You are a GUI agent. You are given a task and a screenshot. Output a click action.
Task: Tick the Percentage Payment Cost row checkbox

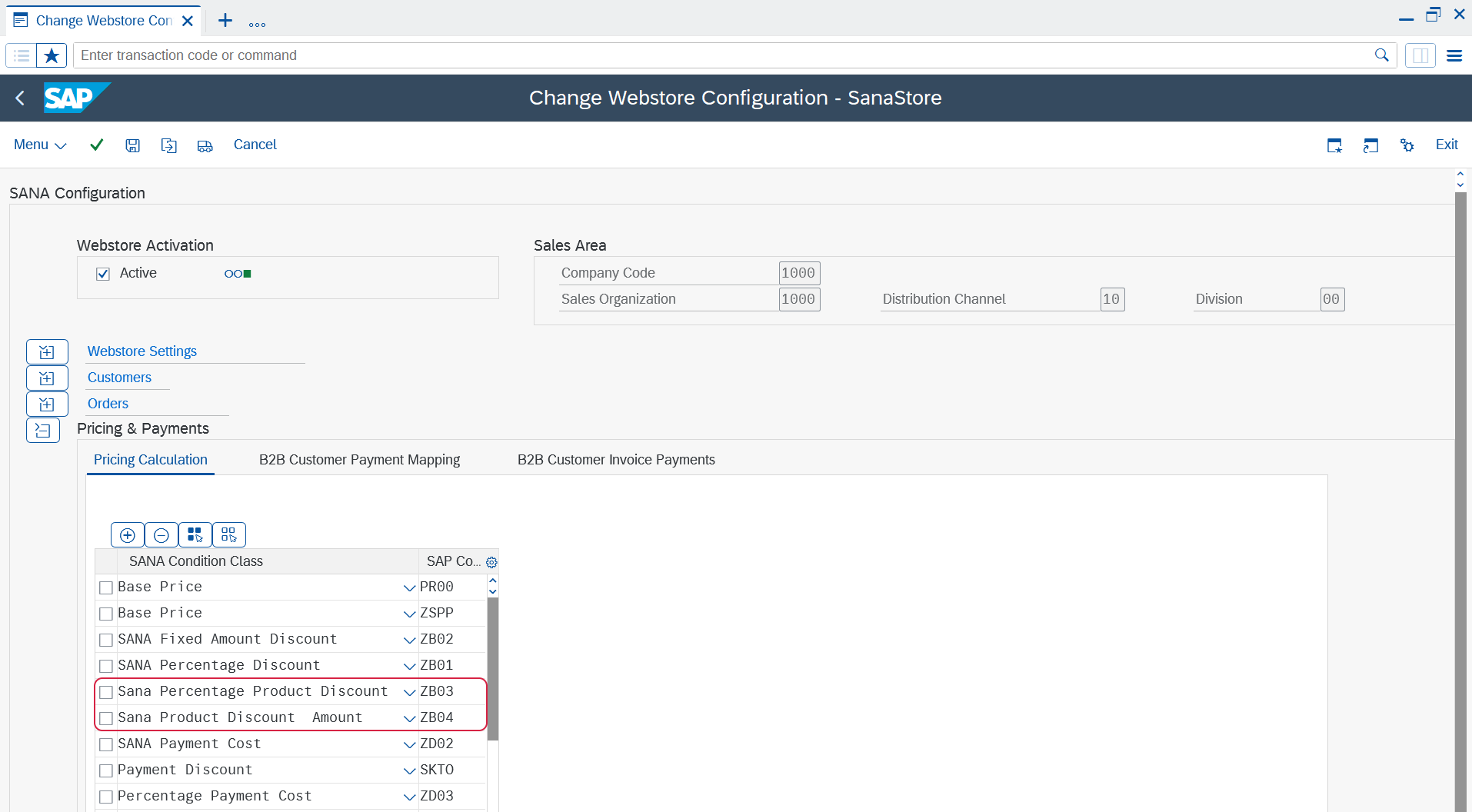(106, 797)
